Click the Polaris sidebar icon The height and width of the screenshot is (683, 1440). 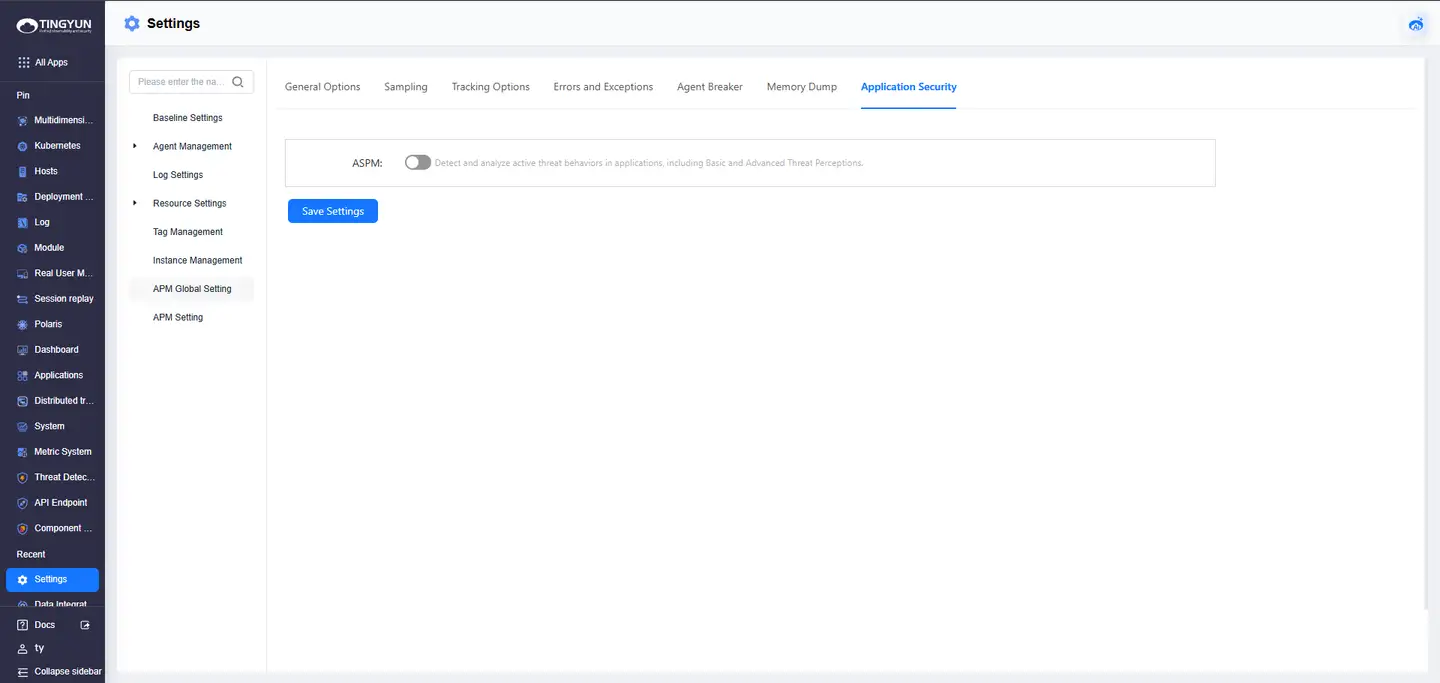point(22,325)
